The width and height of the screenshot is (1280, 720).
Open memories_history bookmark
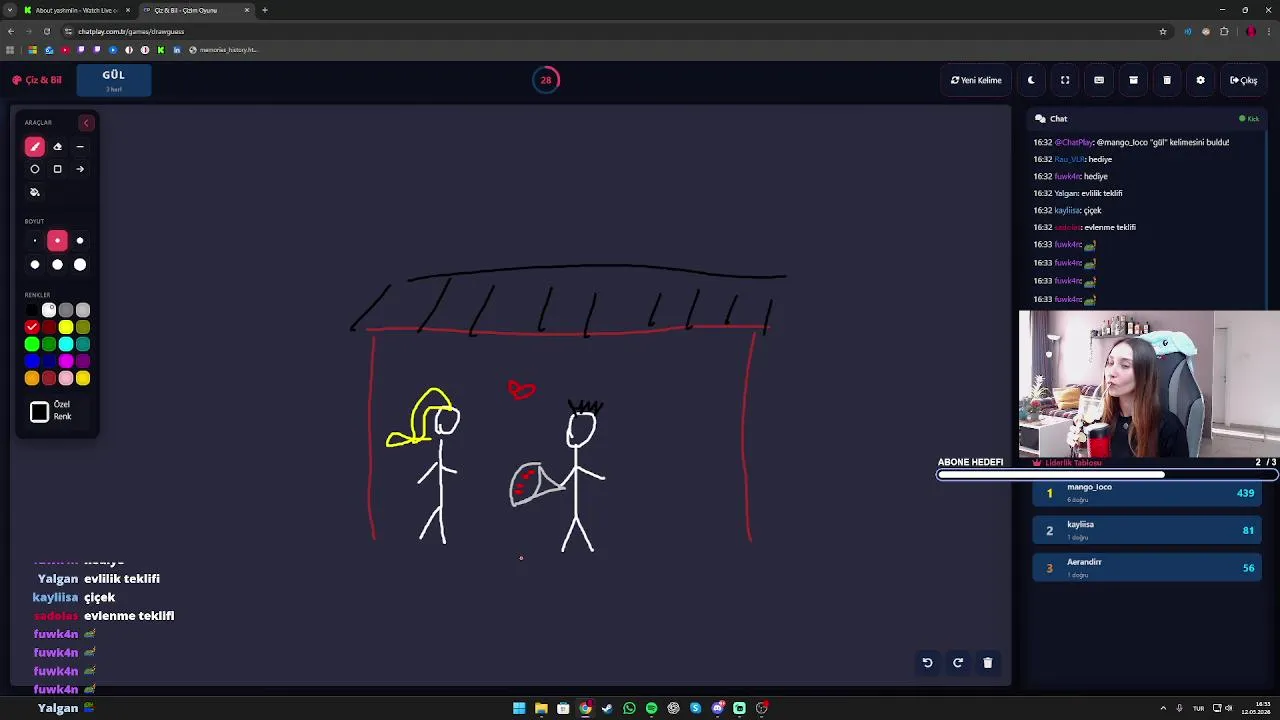coord(223,50)
